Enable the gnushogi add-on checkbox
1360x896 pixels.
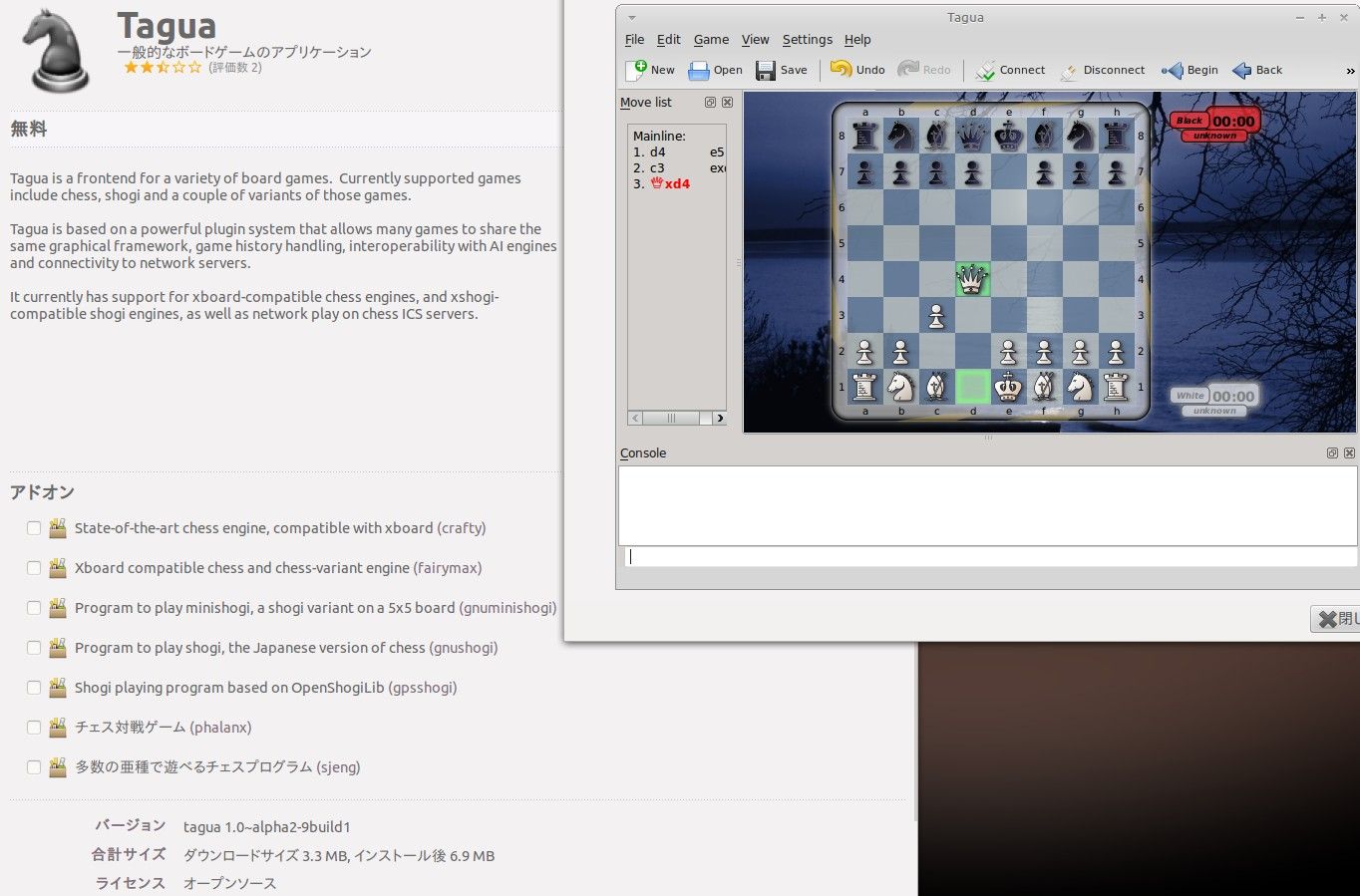[34, 648]
